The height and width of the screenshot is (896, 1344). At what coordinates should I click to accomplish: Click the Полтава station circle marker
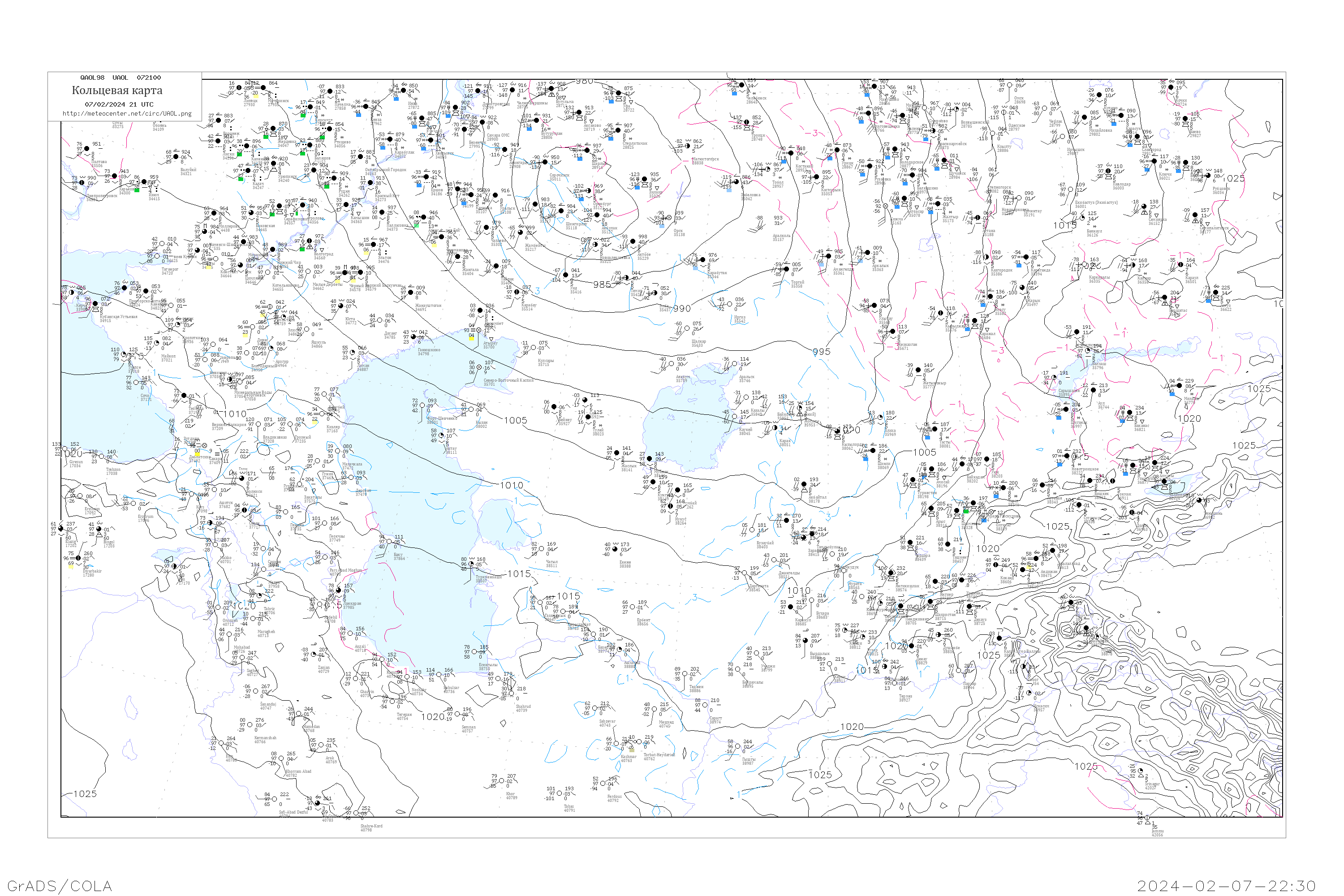[87, 149]
